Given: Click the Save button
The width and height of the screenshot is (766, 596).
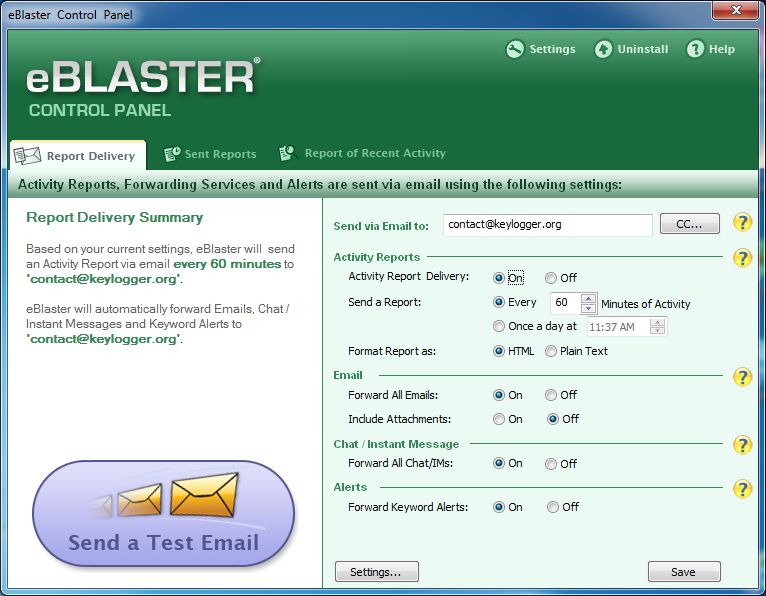Looking at the screenshot, I should point(684,572).
